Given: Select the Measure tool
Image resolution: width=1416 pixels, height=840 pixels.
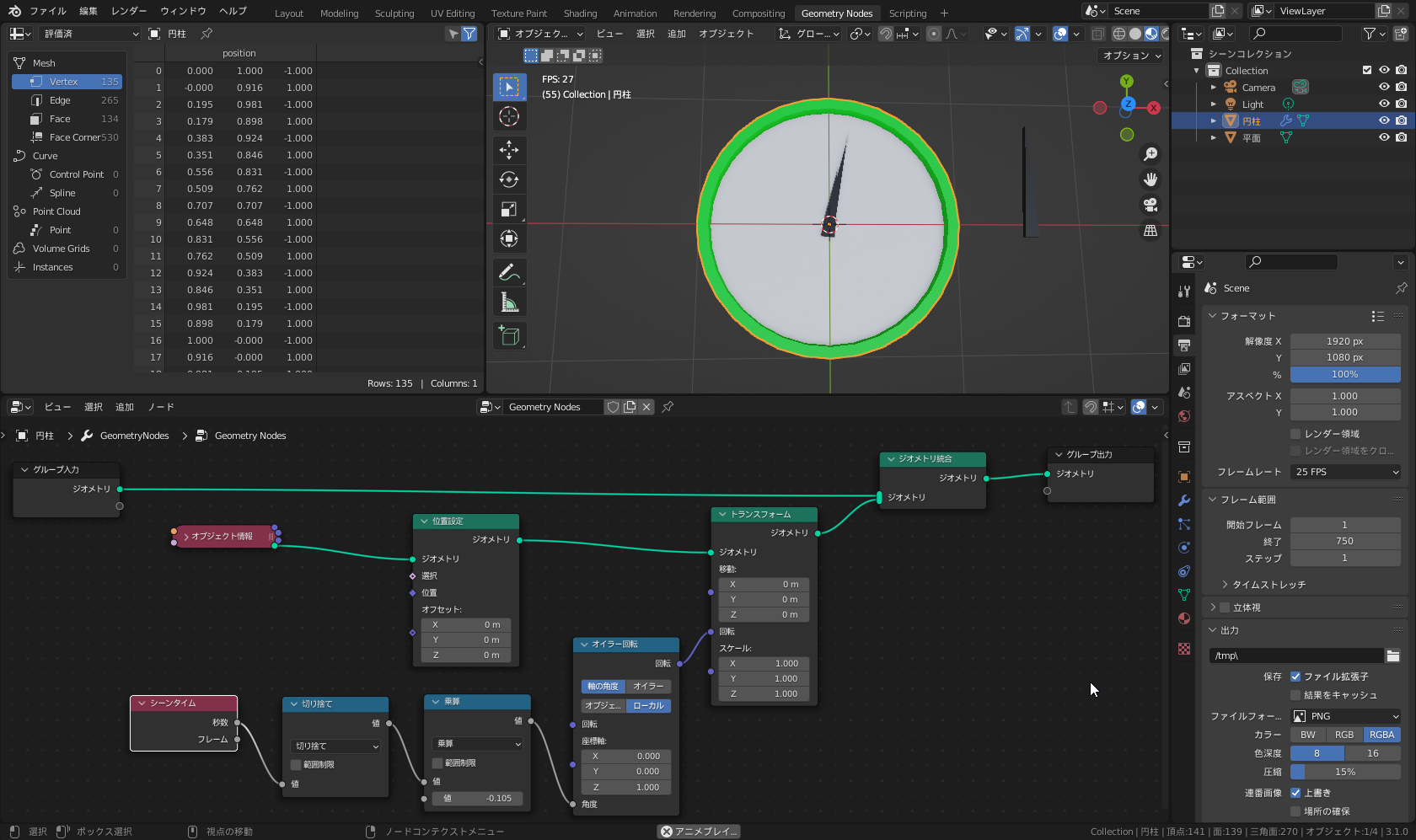Looking at the screenshot, I should pyautogui.click(x=509, y=302).
